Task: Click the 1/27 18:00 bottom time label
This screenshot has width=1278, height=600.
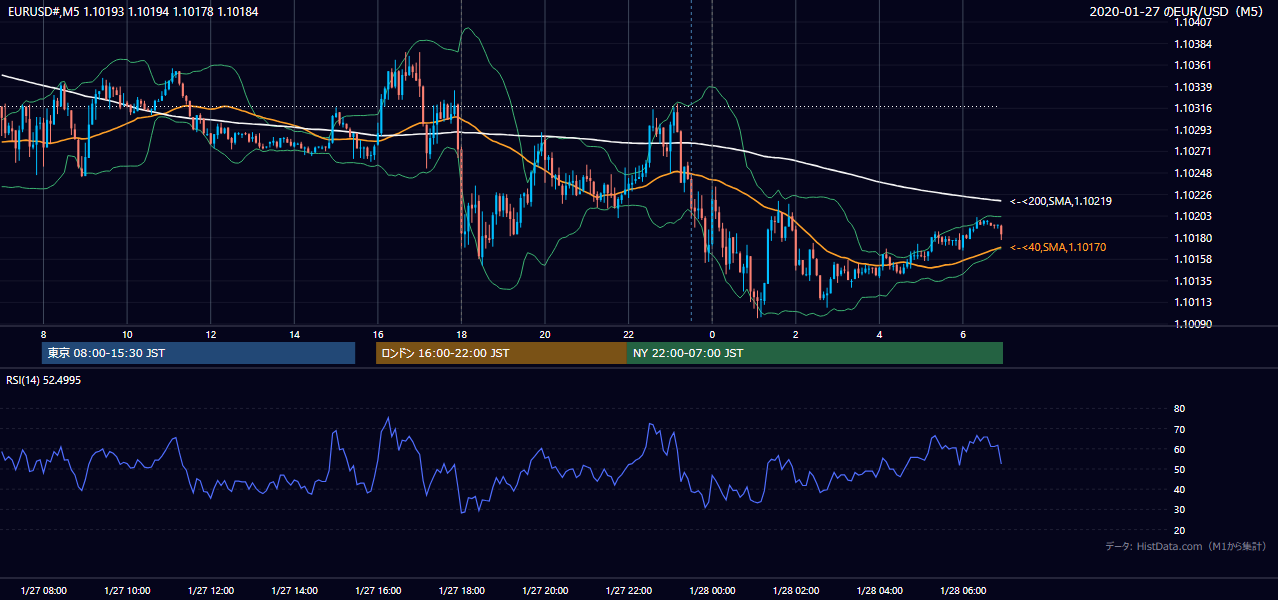Action: (461, 591)
